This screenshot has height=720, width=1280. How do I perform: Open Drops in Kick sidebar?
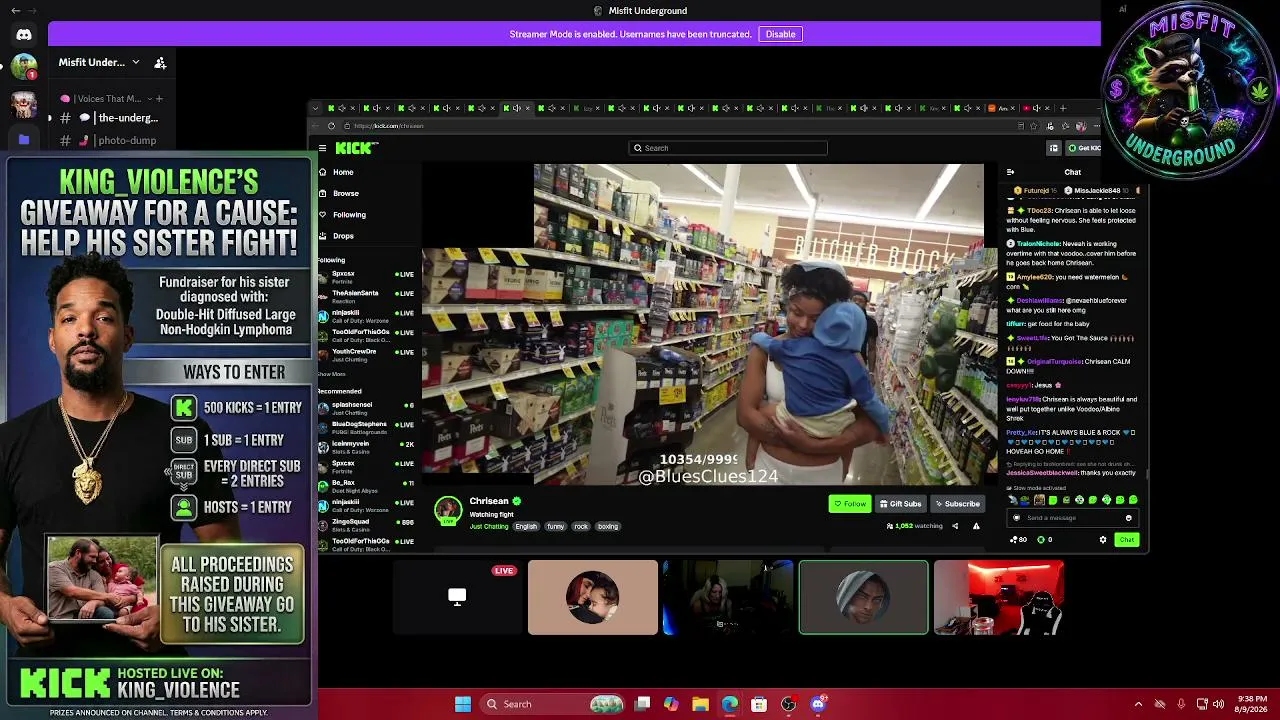[343, 236]
